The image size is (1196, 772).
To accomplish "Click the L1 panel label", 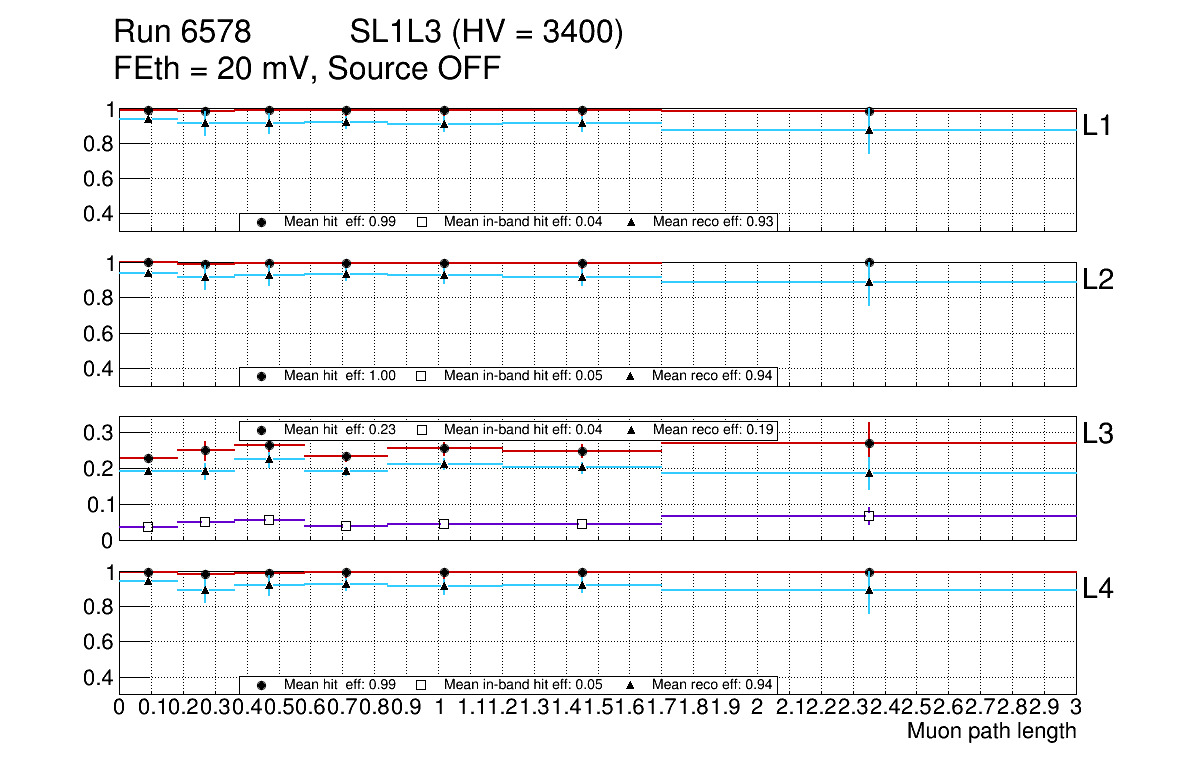I will (x=1098, y=125).
